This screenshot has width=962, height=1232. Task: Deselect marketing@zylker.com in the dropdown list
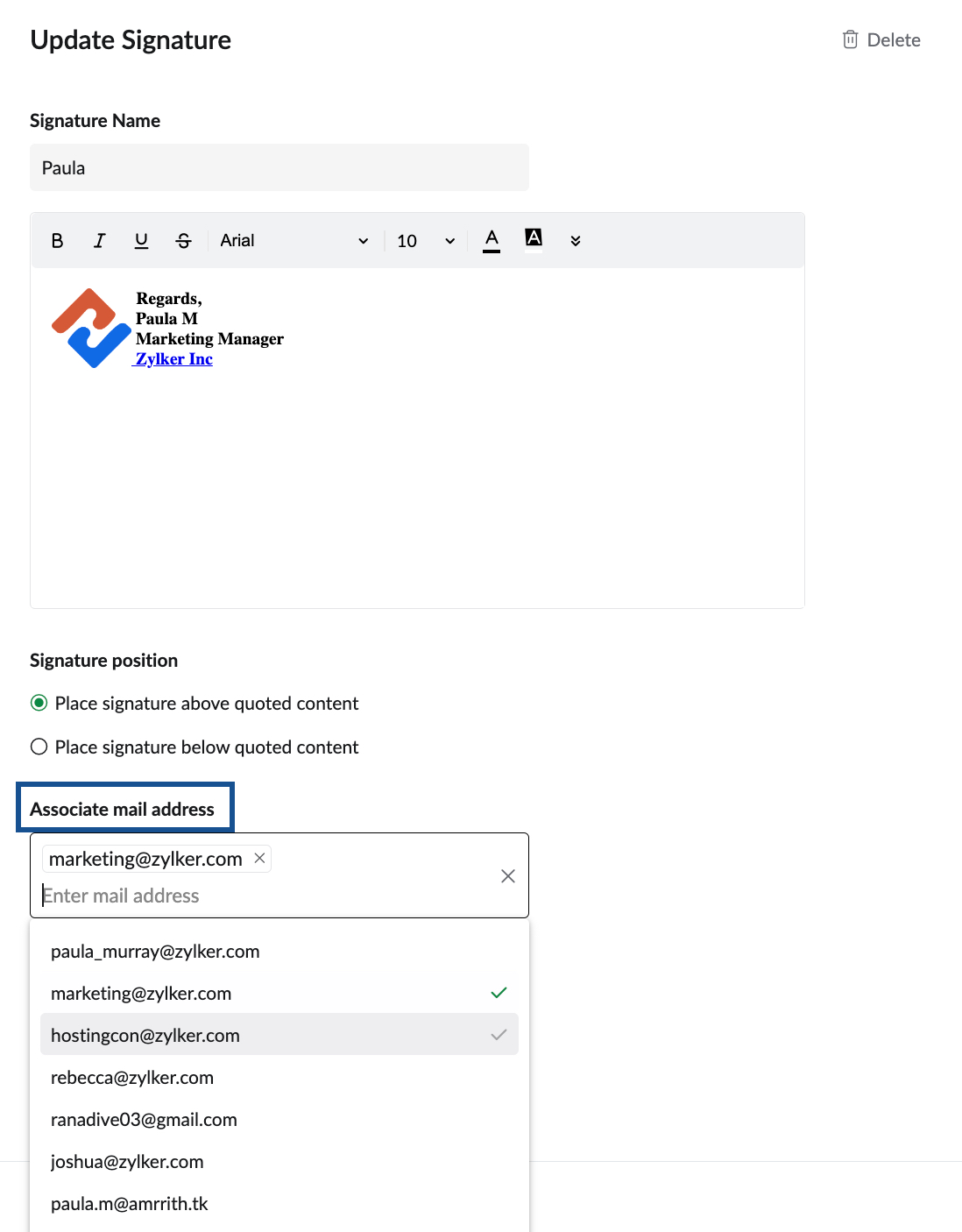coord(141,994)
